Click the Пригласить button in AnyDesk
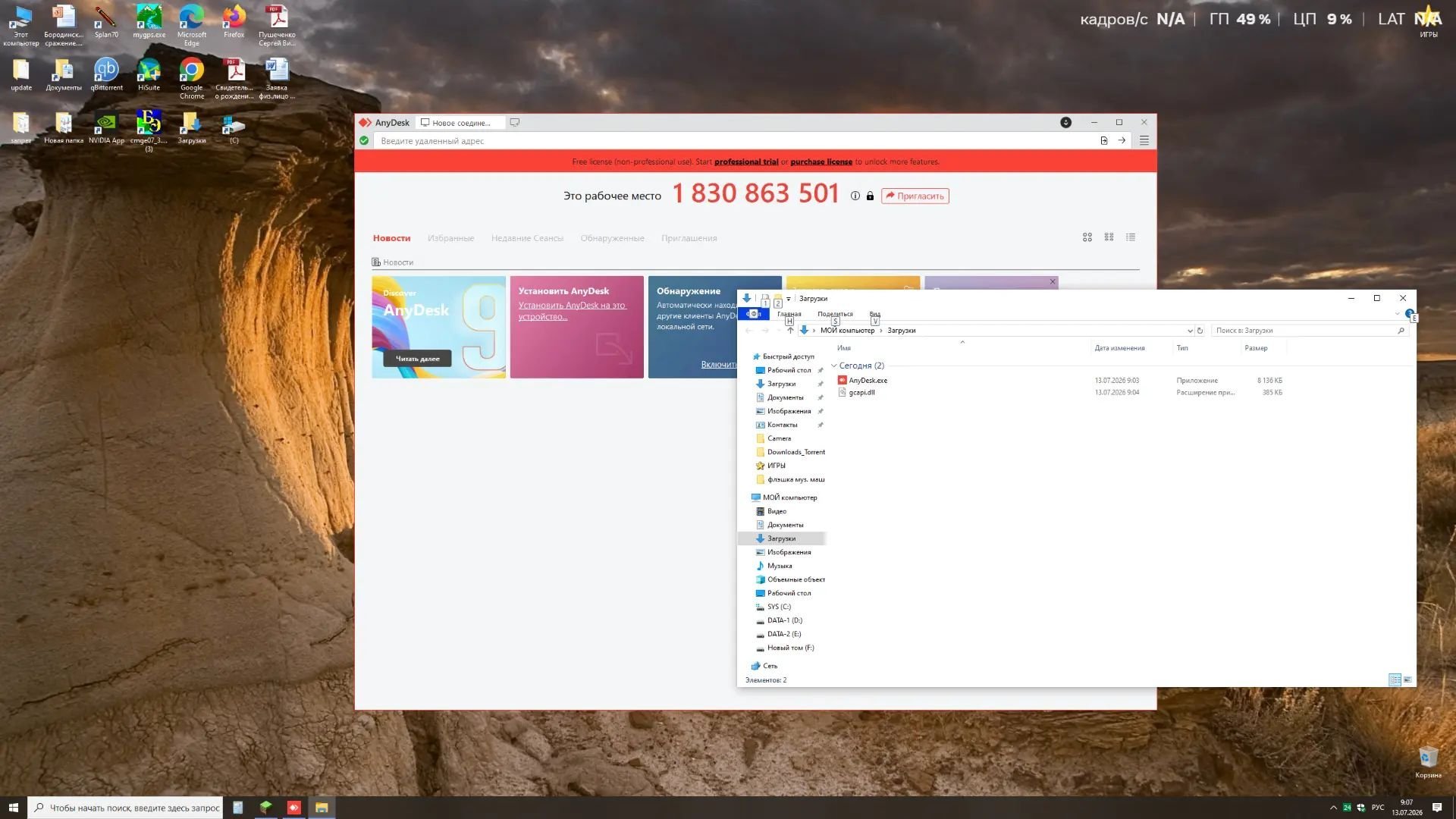 (915, 196)
